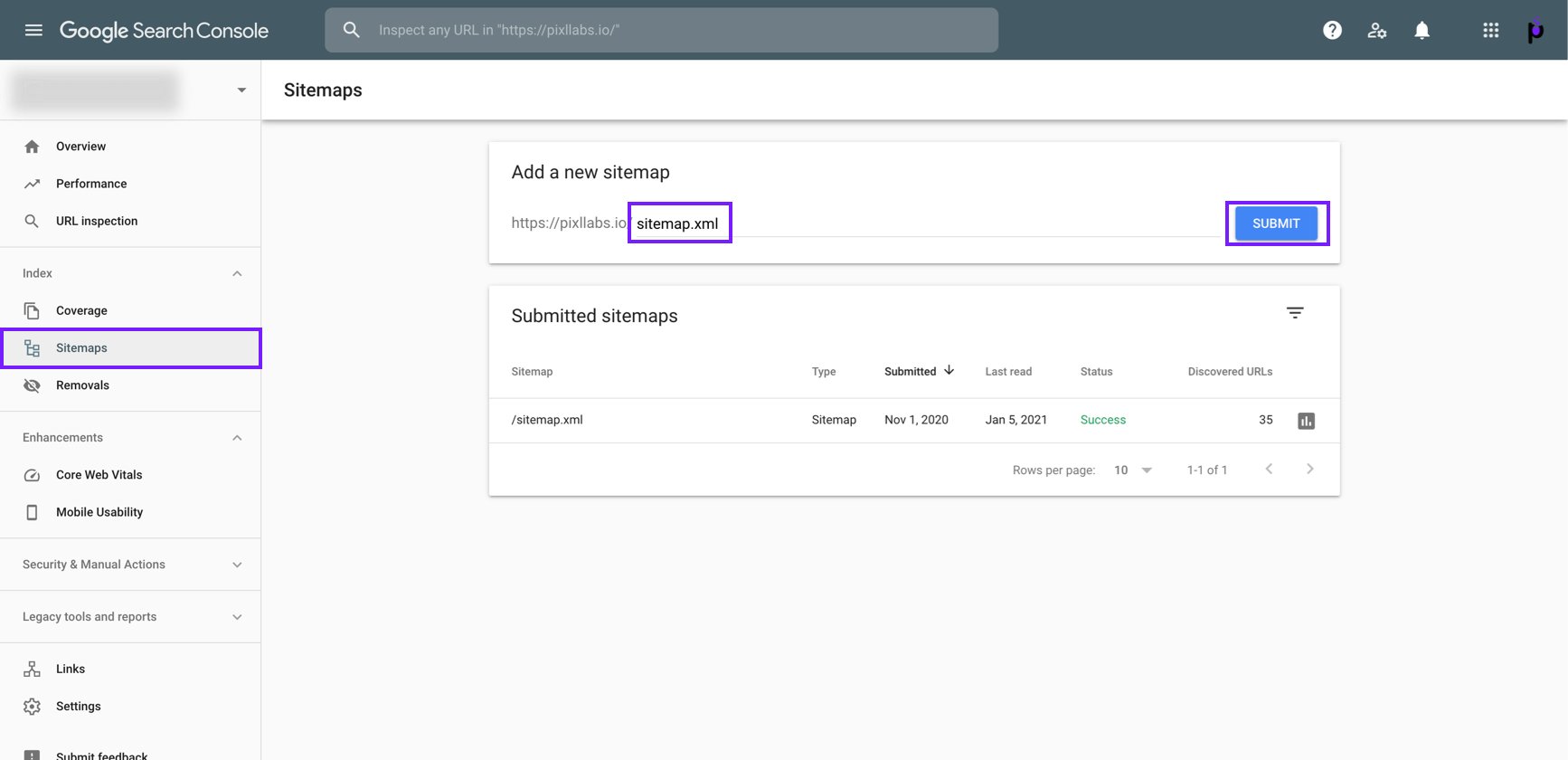The image size is (1568, 760).
Task: Click the discovered URLs count 35
Action: pyautogui.click(x=1265, y=420)
